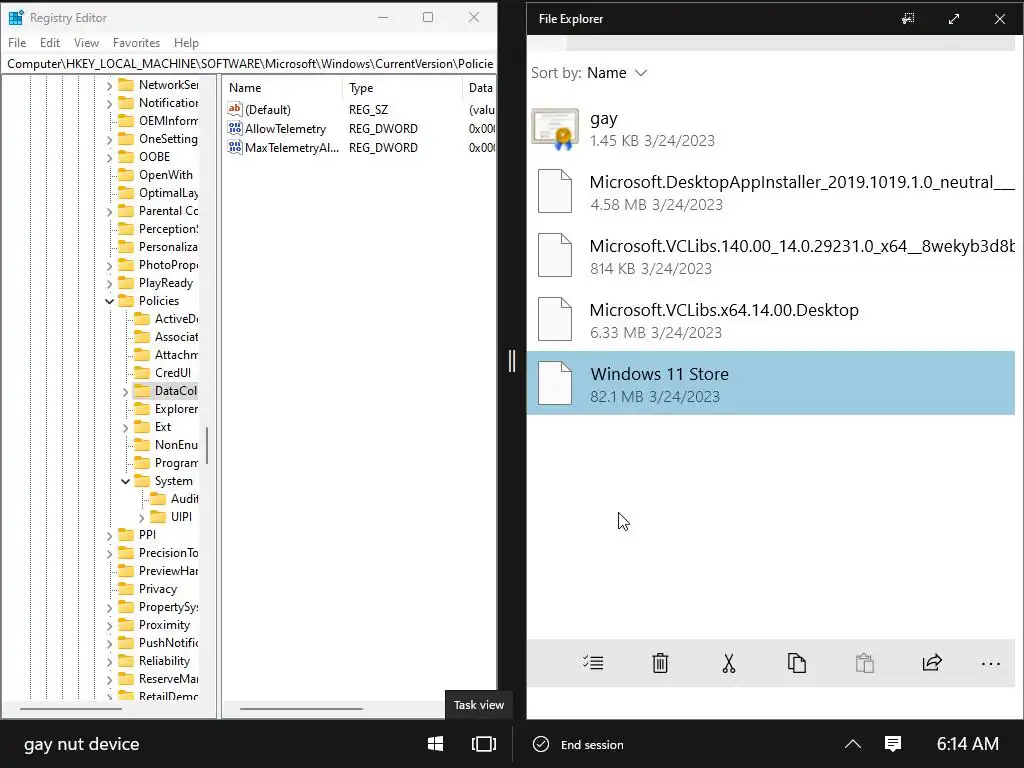Expand the Reliability tree node
Viewport: 1024px width, 768px height.
point(109,662)
